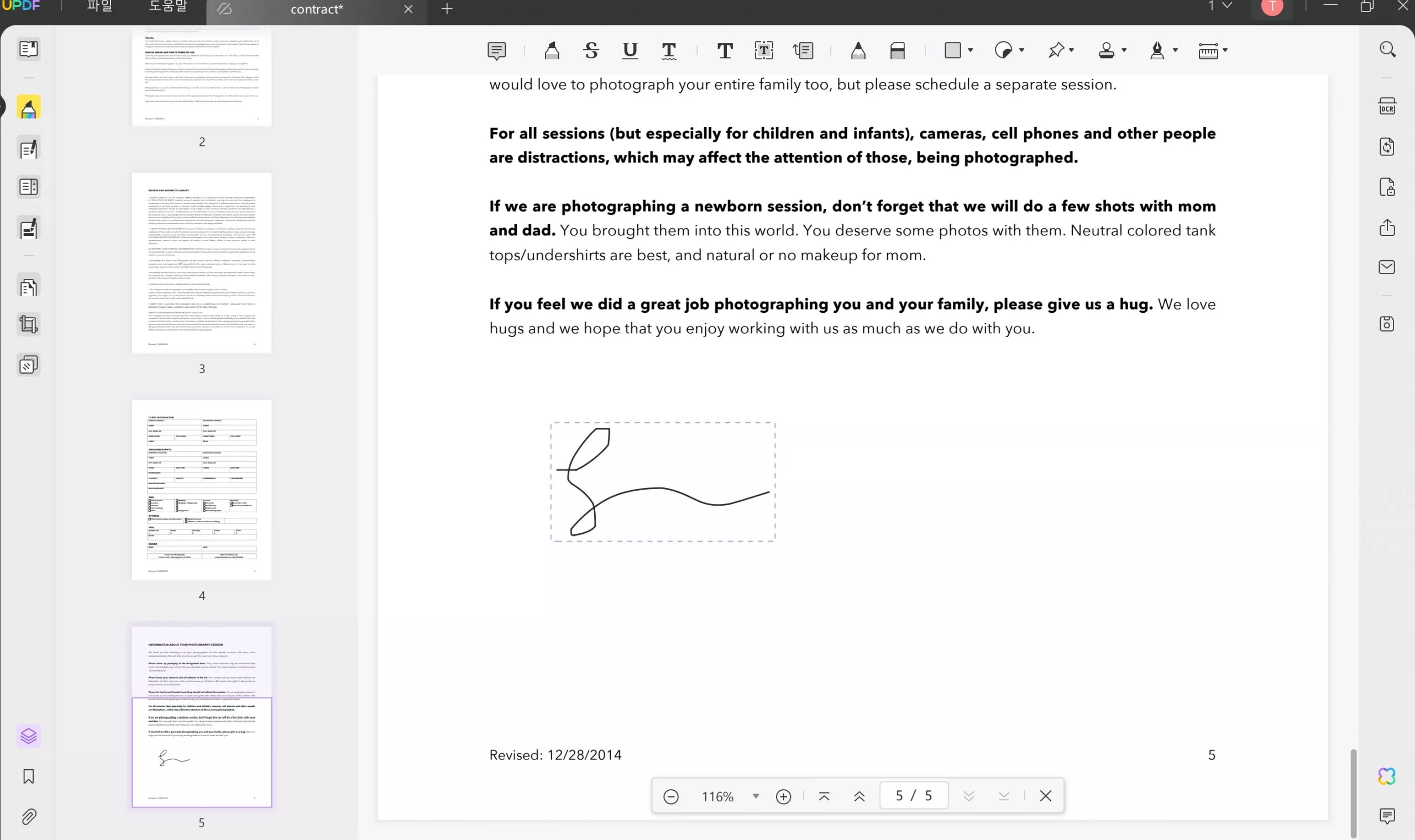The width and height of the screenshot is (1415, 840).
Task: Zoom in with plus button
Action: (783, 796)
